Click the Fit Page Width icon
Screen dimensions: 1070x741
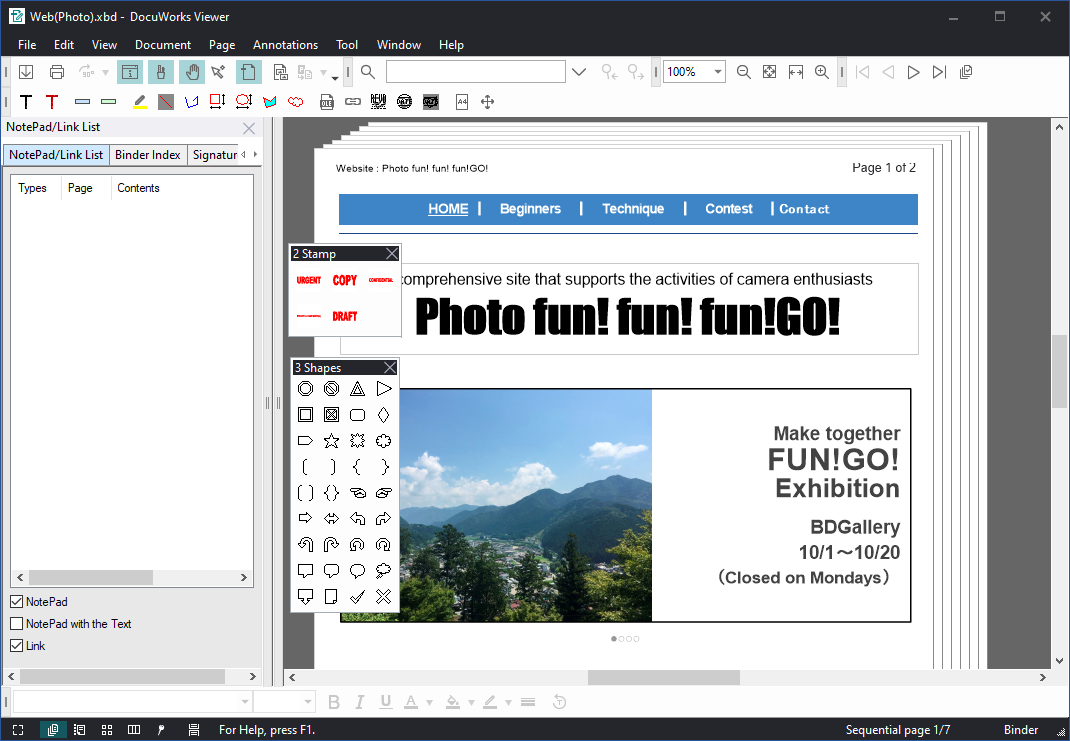click(796, 72)
